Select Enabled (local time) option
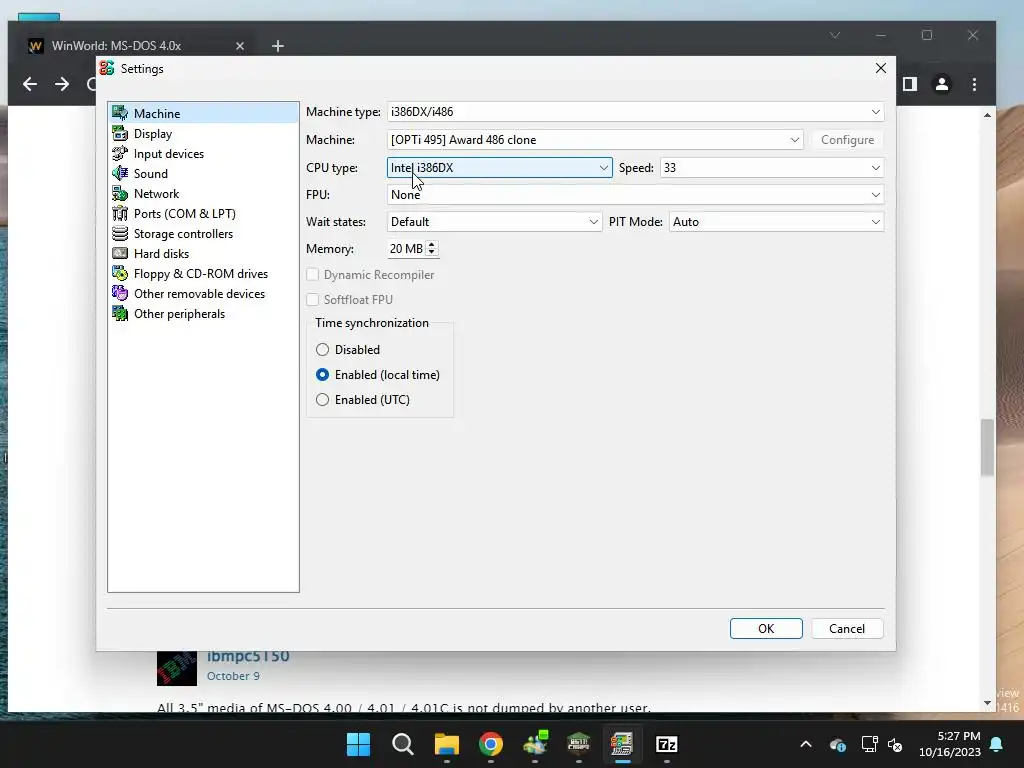 pyautogui.click(x=322, y=375)
